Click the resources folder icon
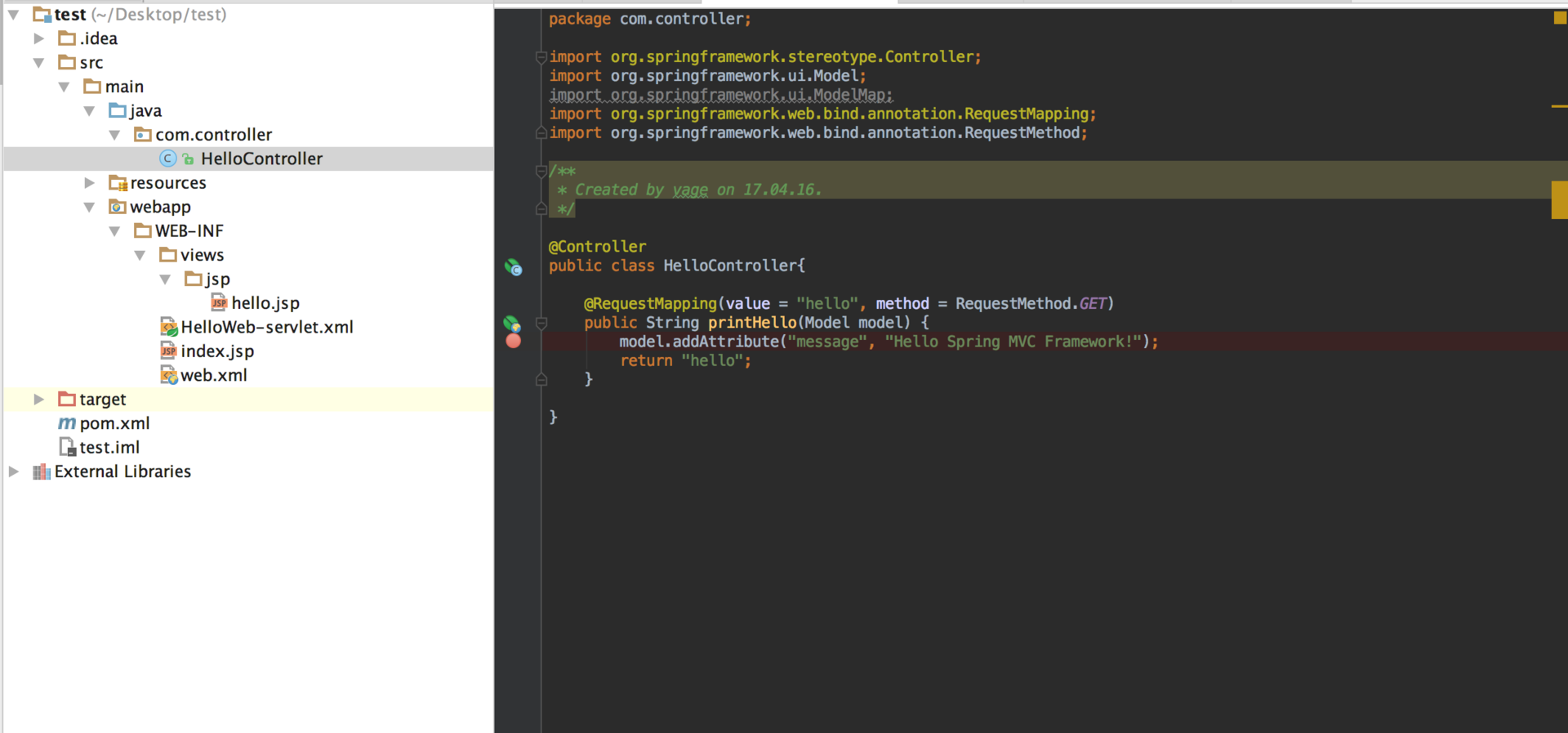The image size is (1568, 733). (x=118, y=183)
